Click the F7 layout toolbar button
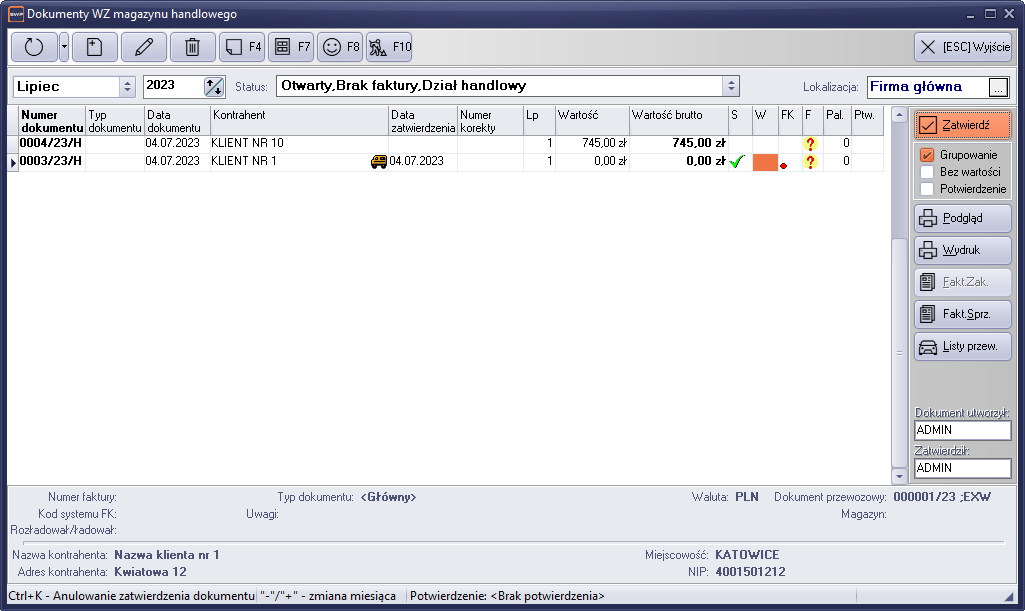This screenshot has width=1025, height=611. pyautogui.click(x=291, y=47)
